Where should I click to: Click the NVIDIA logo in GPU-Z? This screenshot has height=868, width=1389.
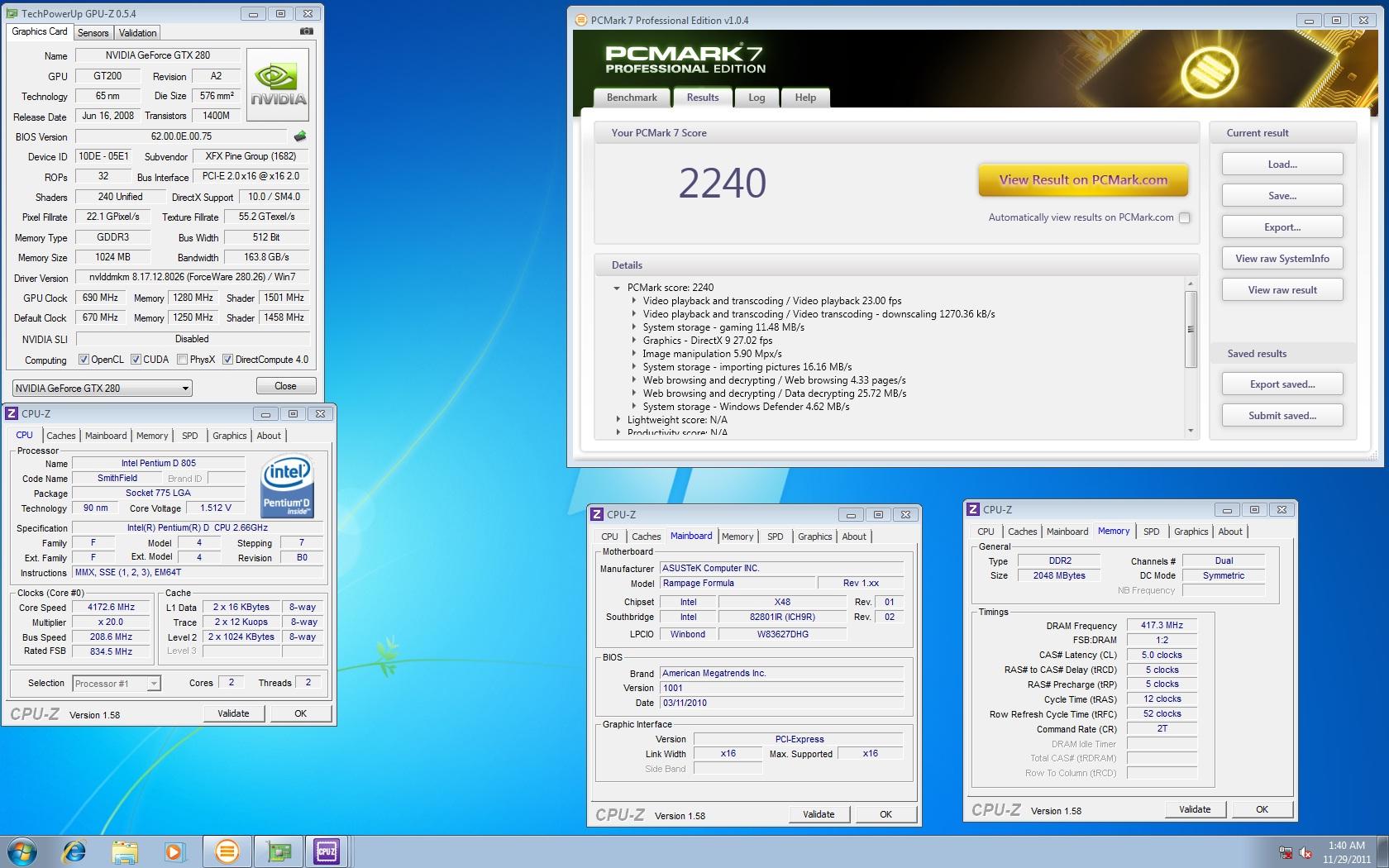(278, 85)
